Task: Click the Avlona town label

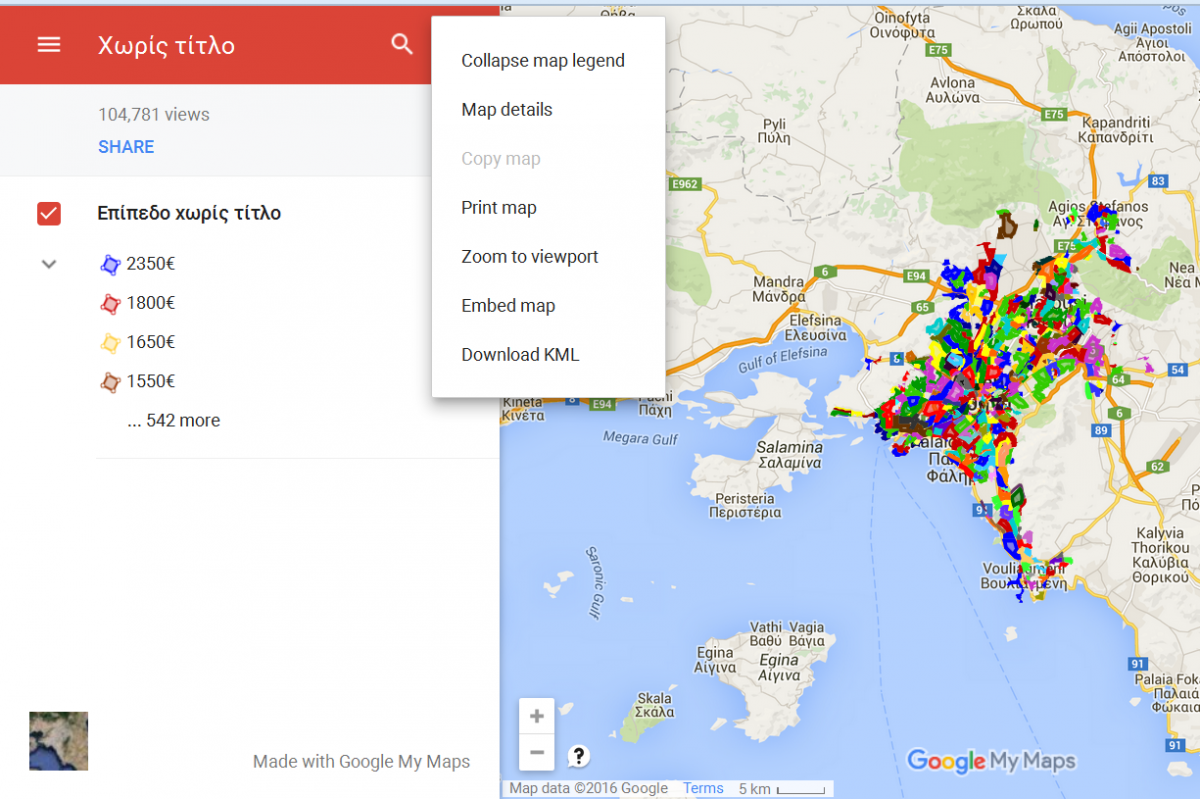Action: 952,91
